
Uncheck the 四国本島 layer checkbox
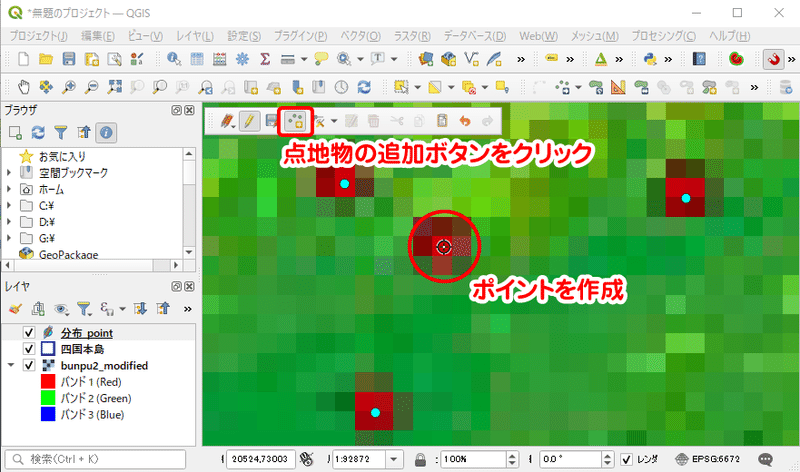[29, 349]
